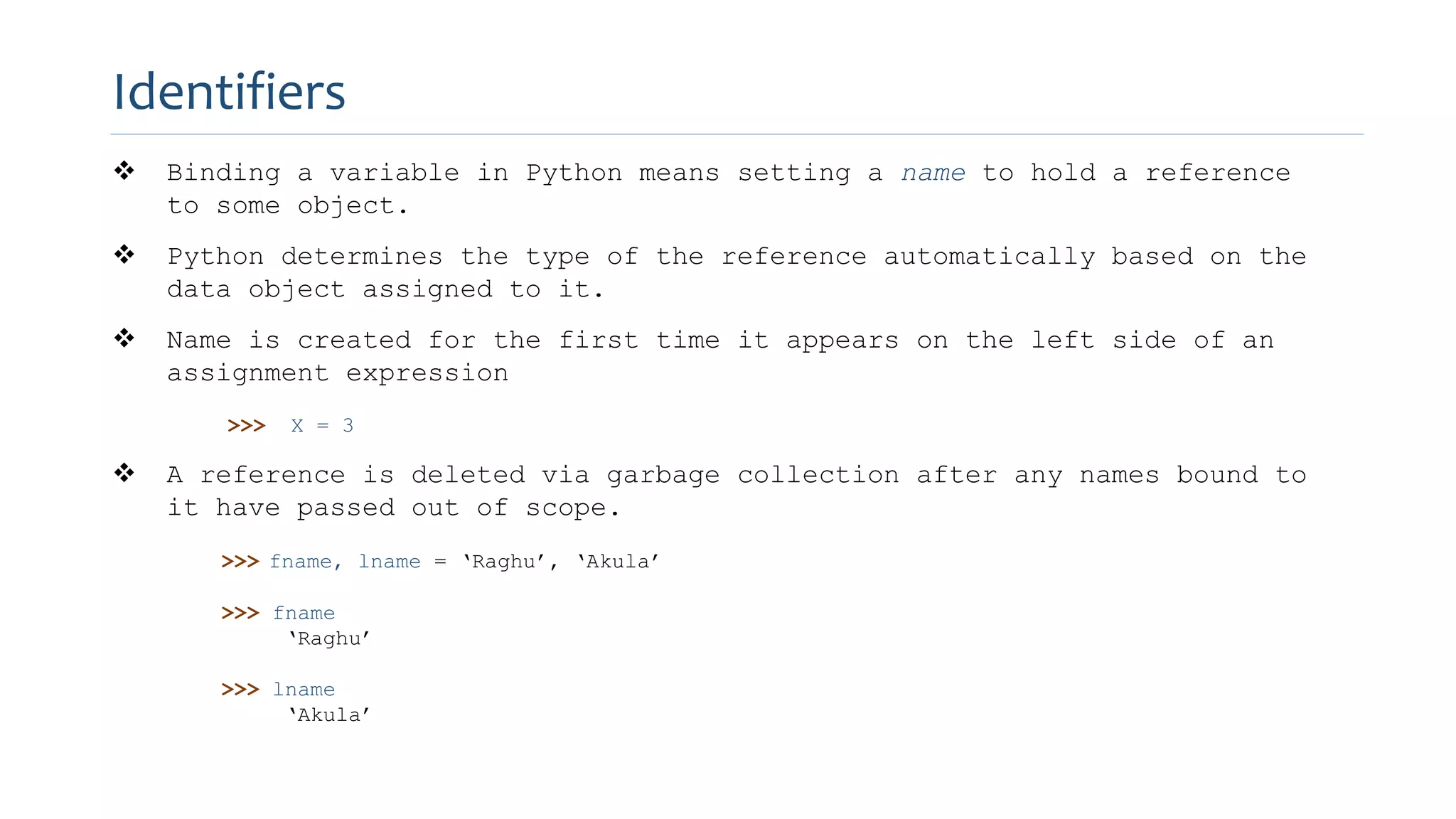Click the text 'to some object.'
The width and height of the screenshot is (1456, 819).
287,206
